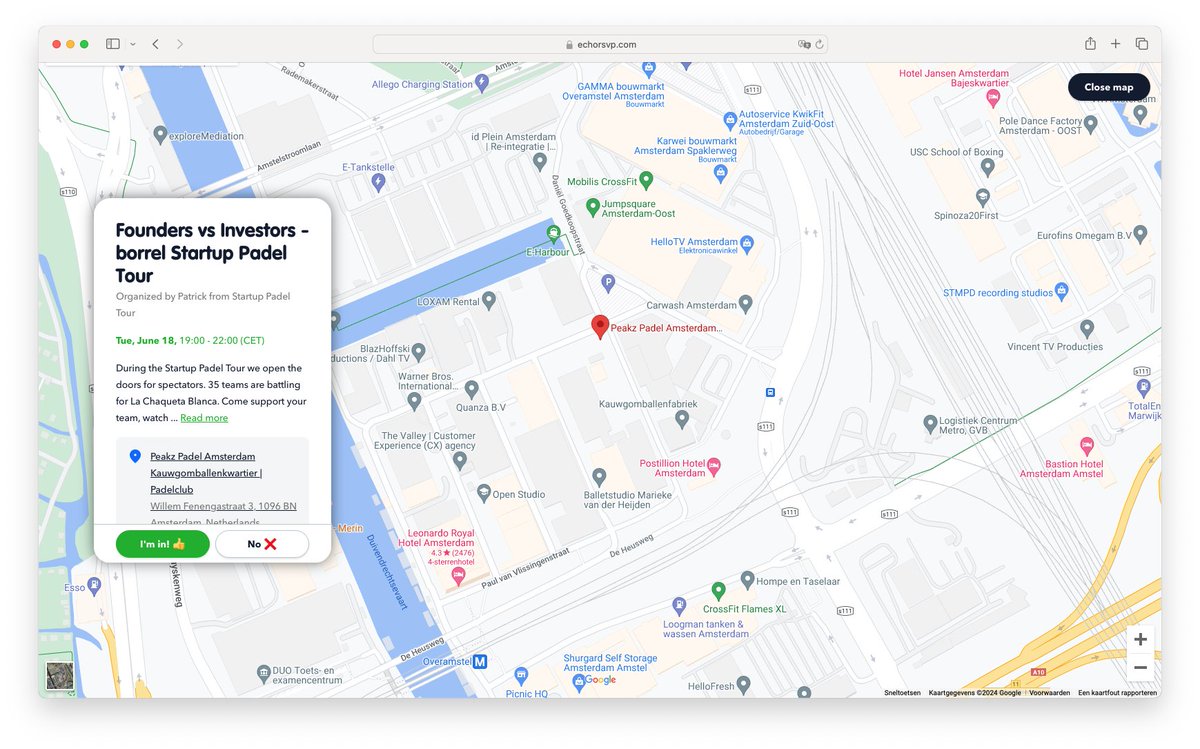Click the Bastion Hotel Amsterdam Amstel marker
Screen dimensions: 1200x749
pyautogui.click(x=1087, y=446)
